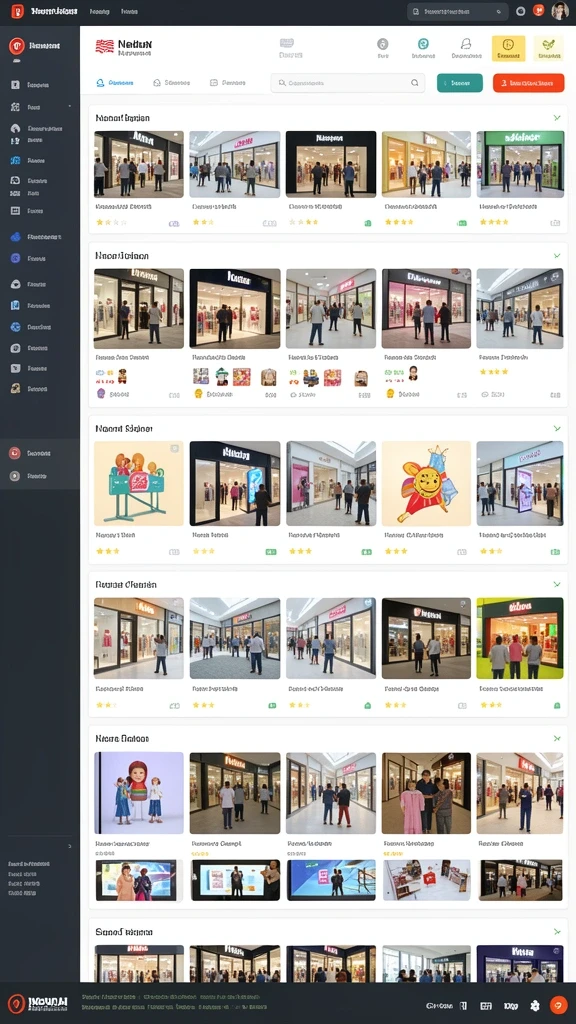
Task: Click the orange notification badge beside the avatar
Action: click(x=539, y=10)
